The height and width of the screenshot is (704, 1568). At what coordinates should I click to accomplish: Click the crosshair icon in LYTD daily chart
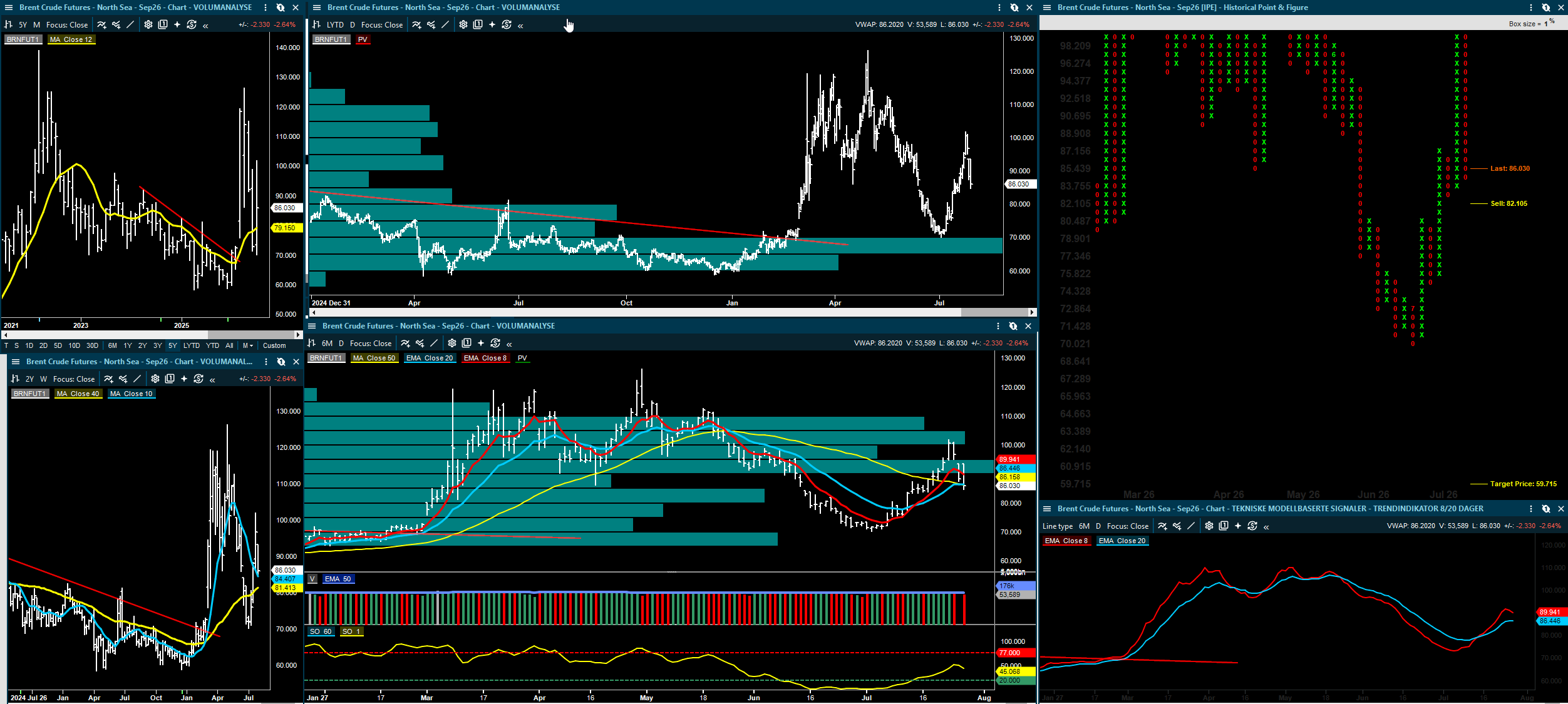pyautogui.click(x=492, y=25)
